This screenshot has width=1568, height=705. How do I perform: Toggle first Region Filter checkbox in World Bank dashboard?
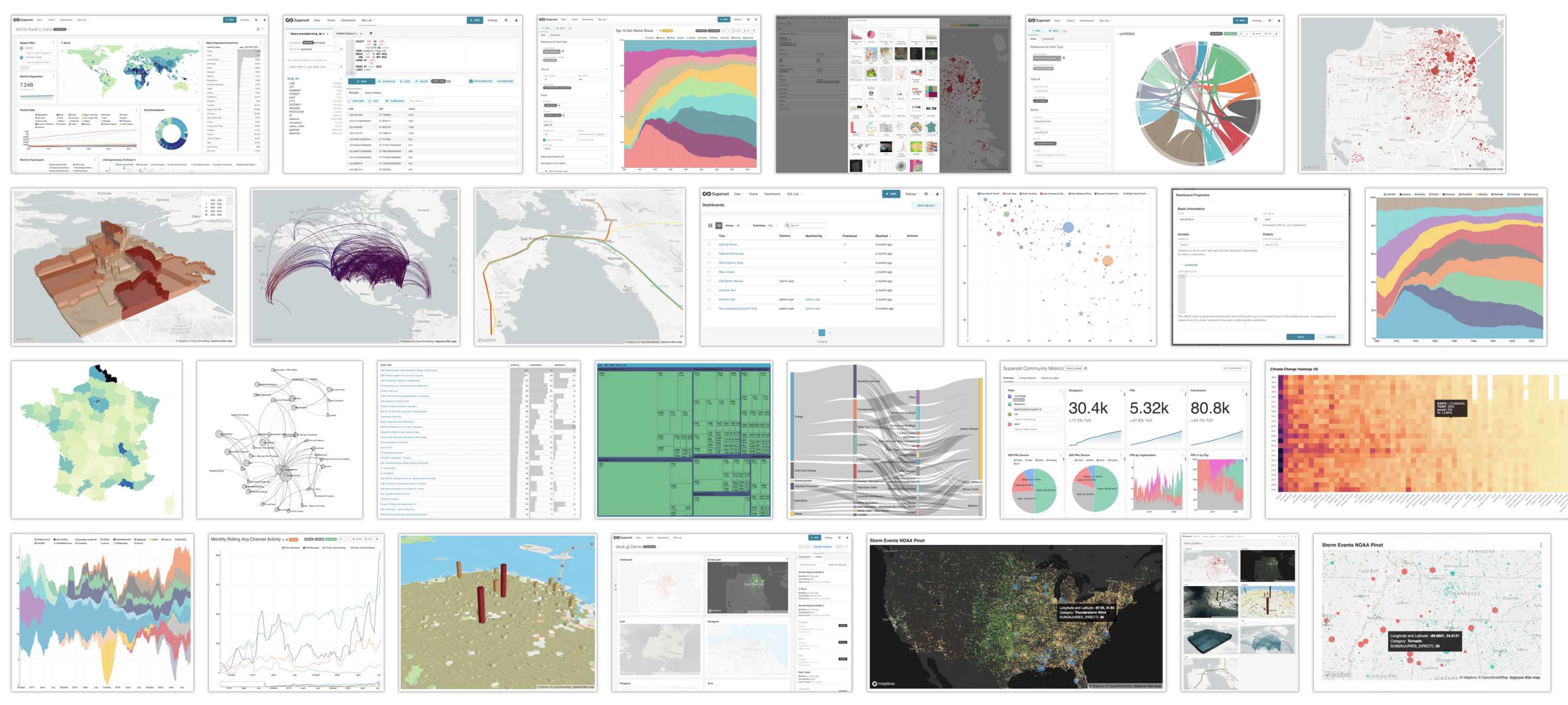[x=22, y=48]
